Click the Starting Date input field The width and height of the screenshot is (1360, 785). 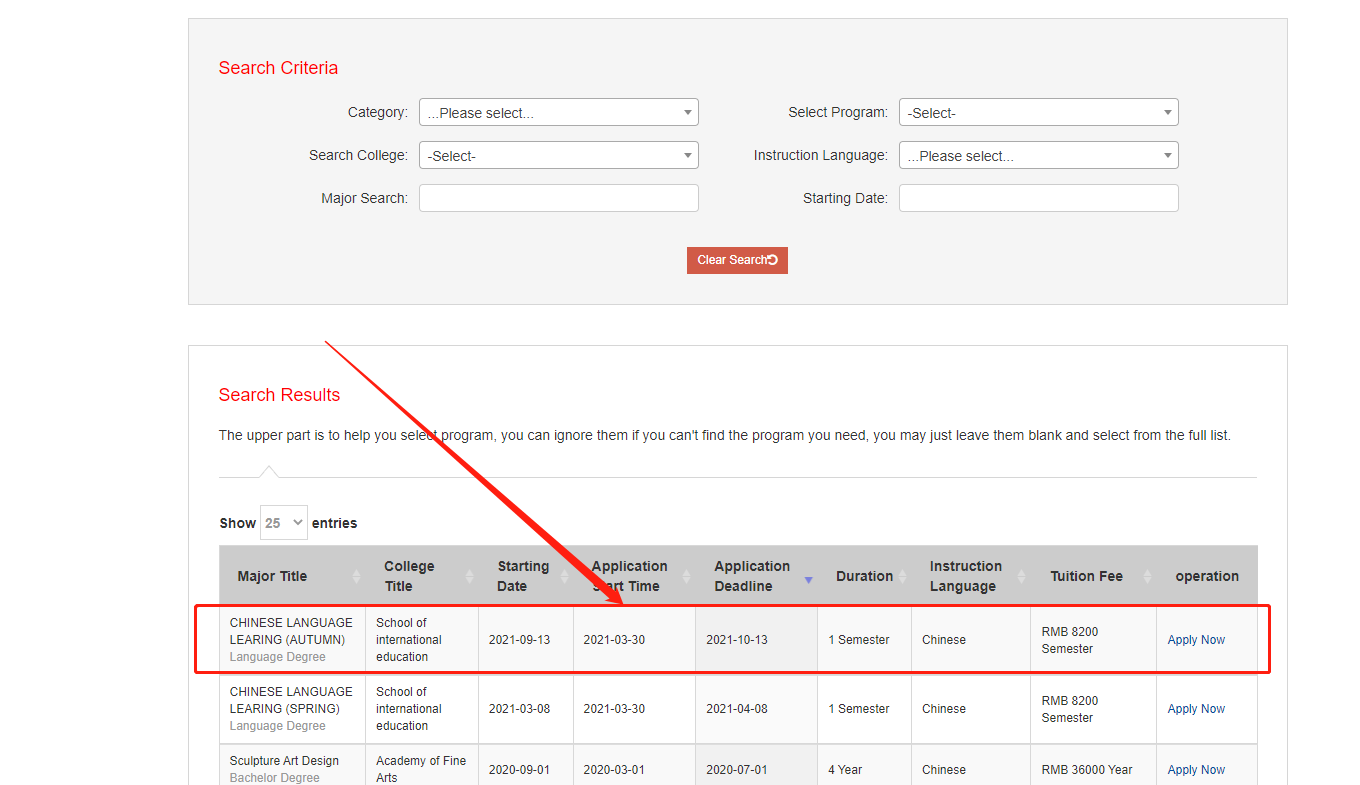pyautogui.click(x=1038, y=198)
